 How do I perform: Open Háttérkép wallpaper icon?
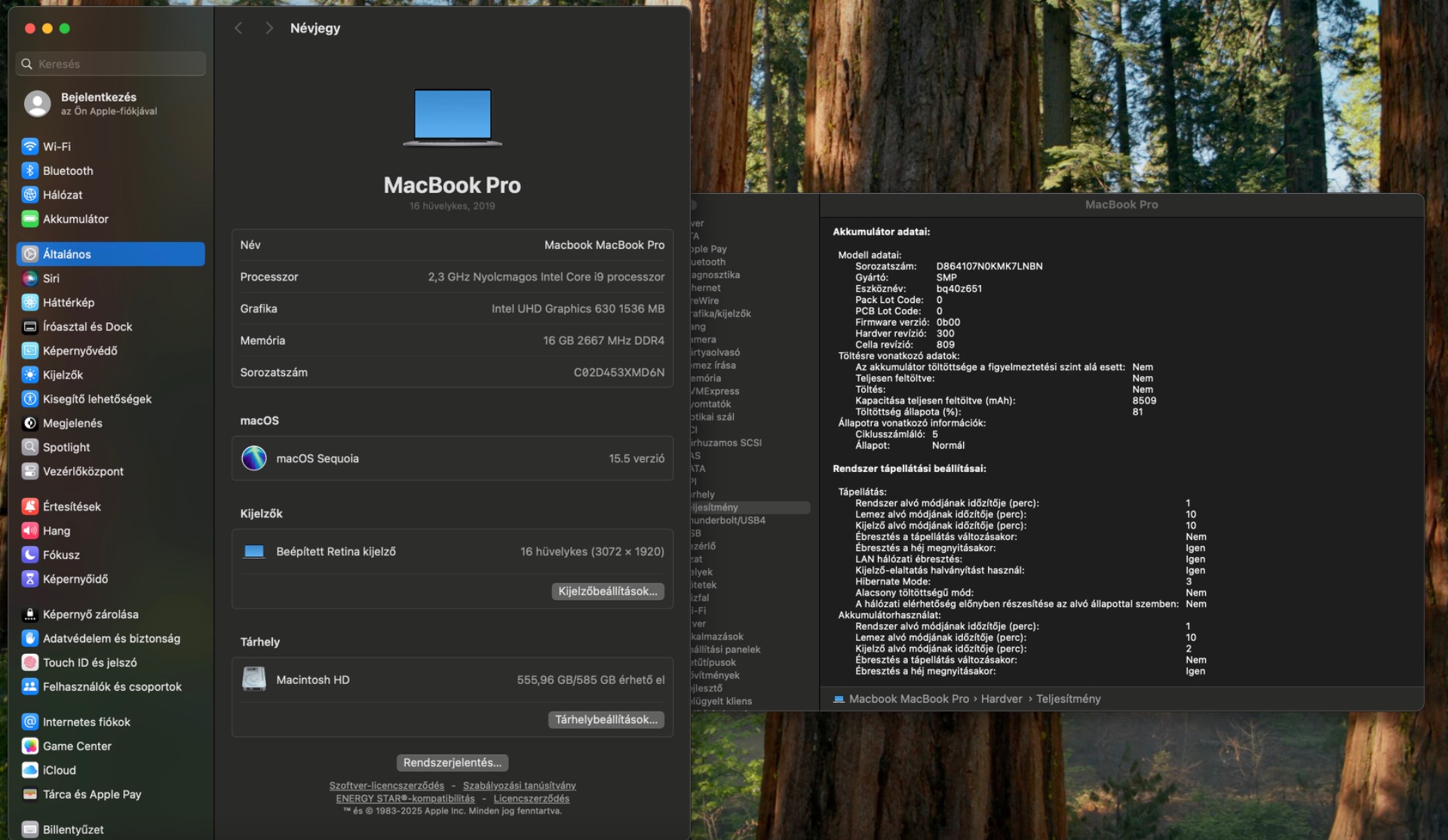click(30, 302)
